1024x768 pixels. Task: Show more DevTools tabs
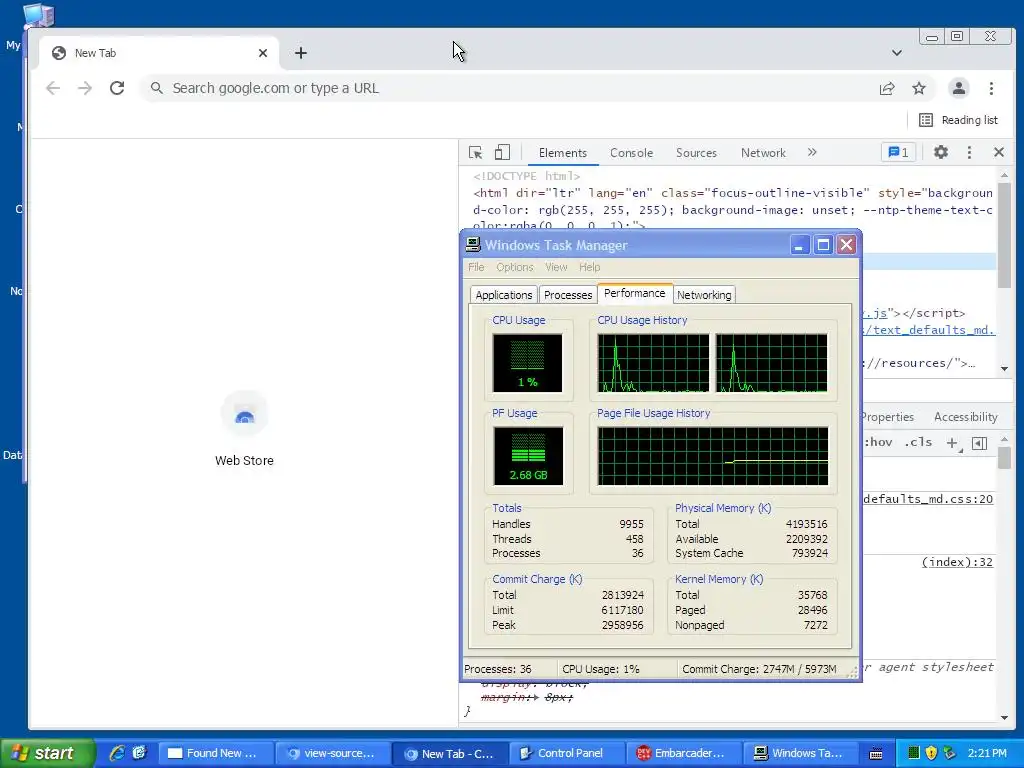pyautogui.click(x=812, y=152)
